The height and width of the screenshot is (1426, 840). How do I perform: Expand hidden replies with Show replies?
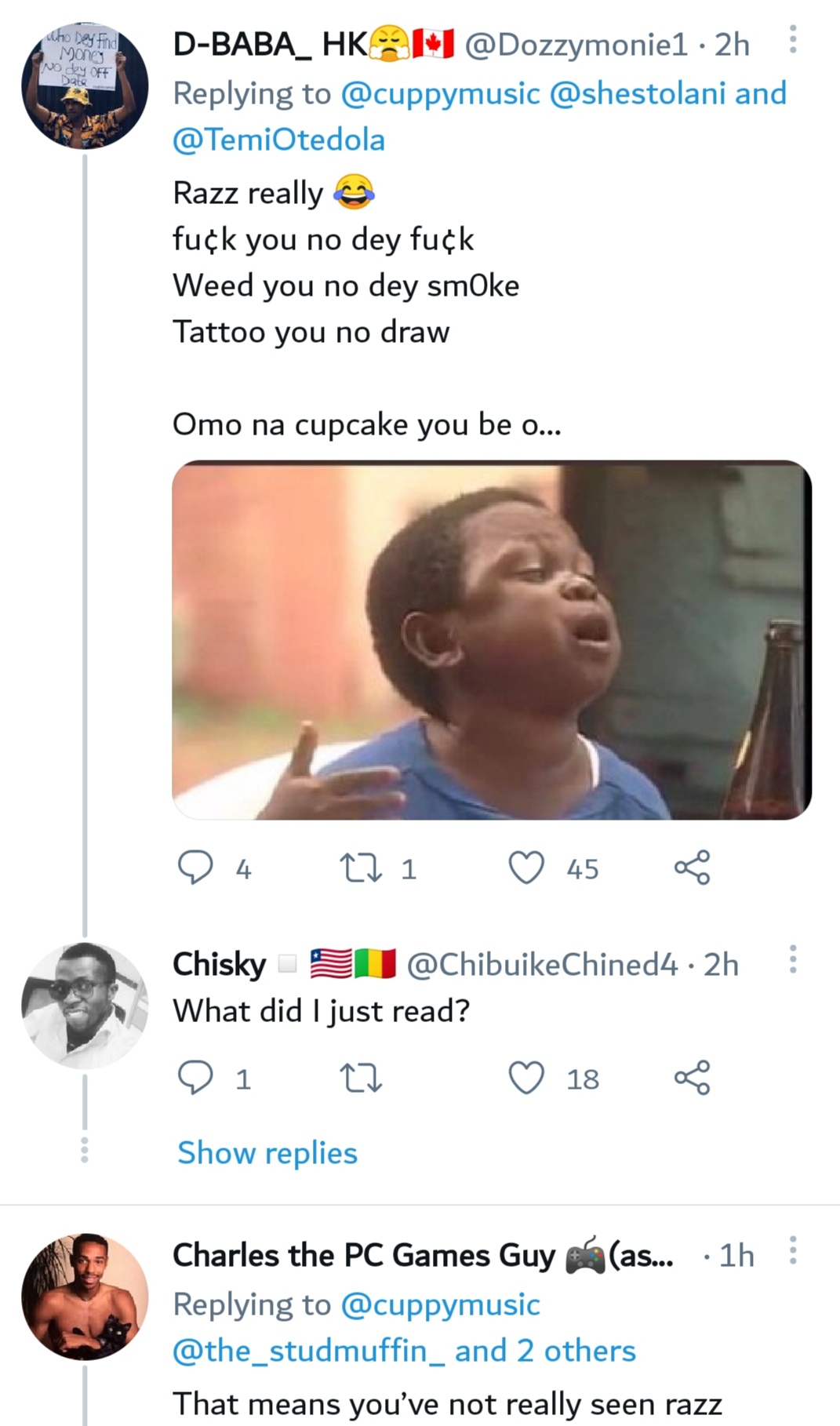pos(267,1153)
